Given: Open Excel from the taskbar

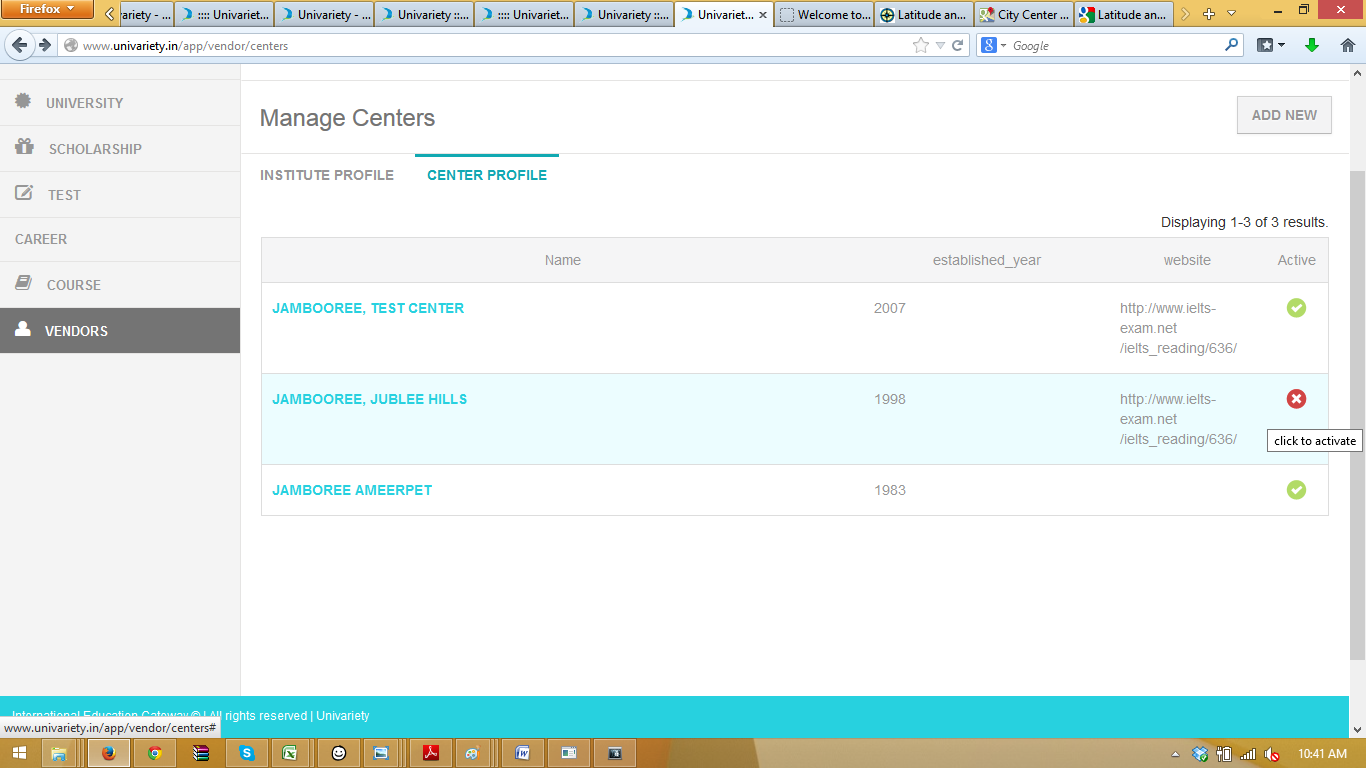Looking at the screenshot, I should [289, 753].
